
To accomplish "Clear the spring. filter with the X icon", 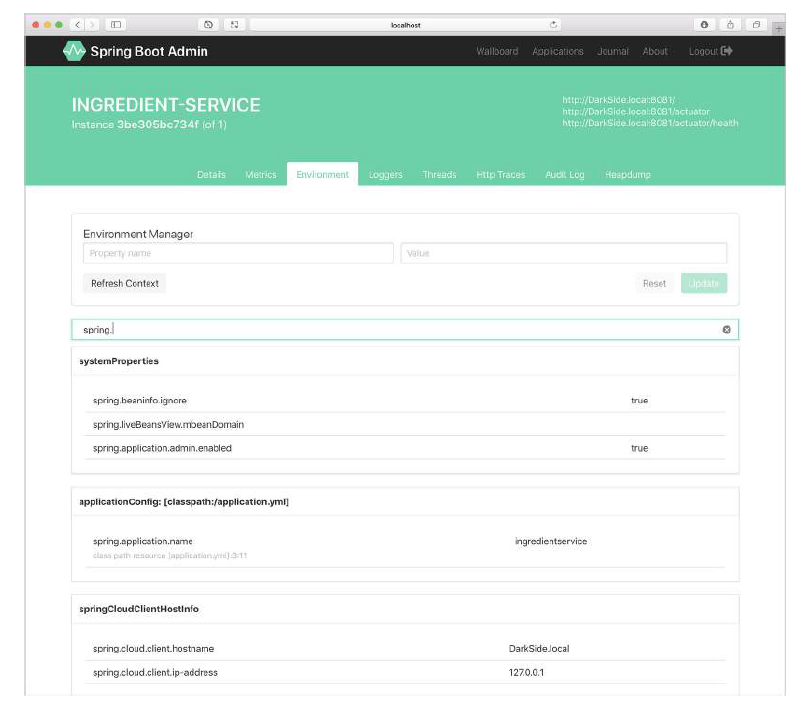I will point(726,329).
